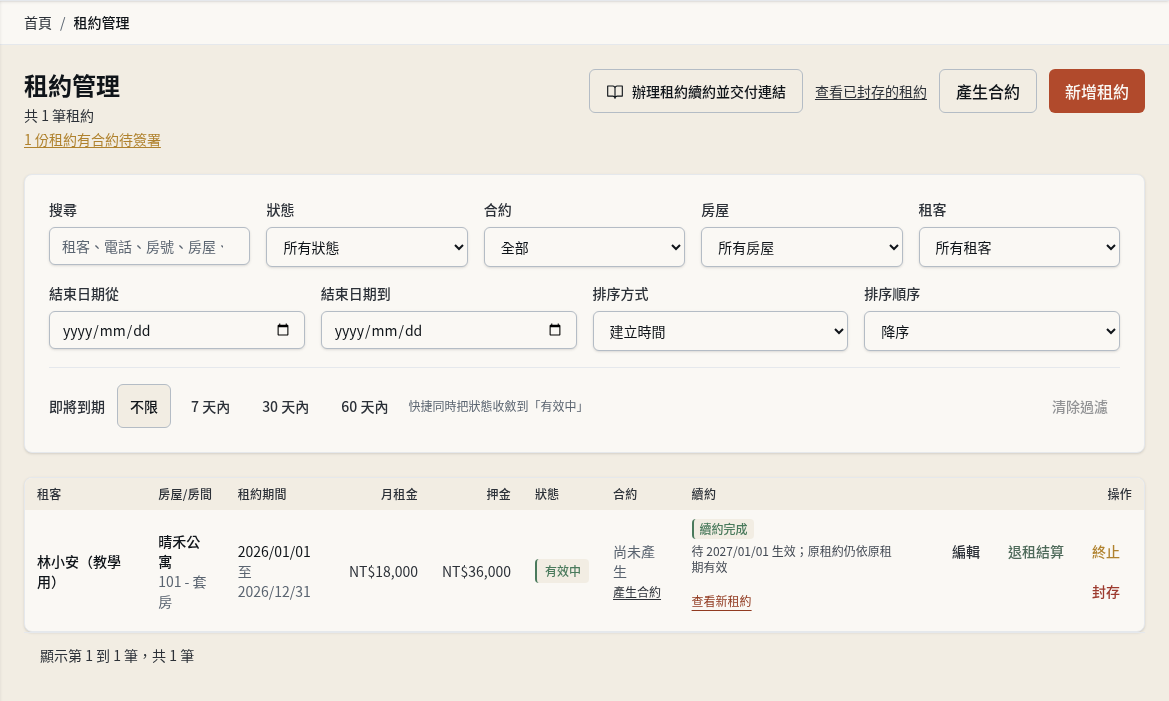Click the 產生合約 link in the lease row

(x=637, y=592)
